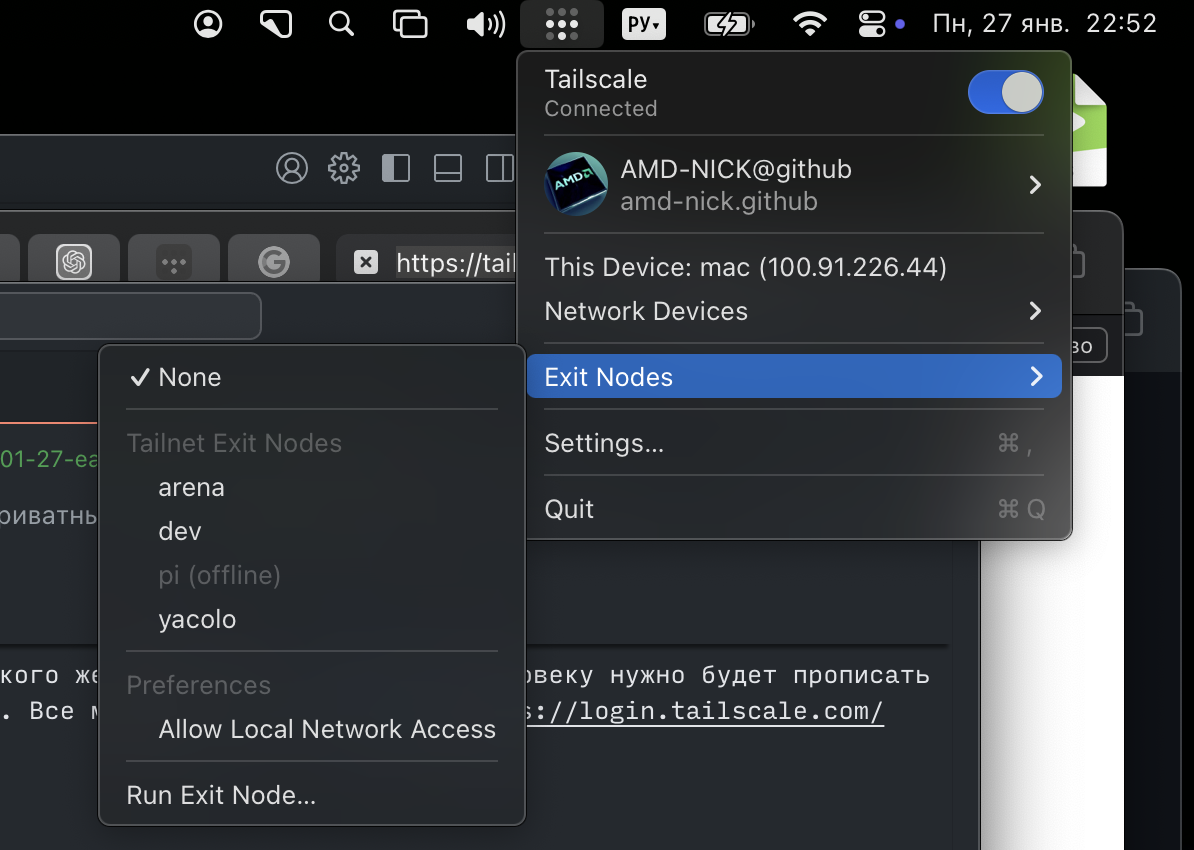
Task: Turn off the Tailscale connection switch
Action: 1005,93
